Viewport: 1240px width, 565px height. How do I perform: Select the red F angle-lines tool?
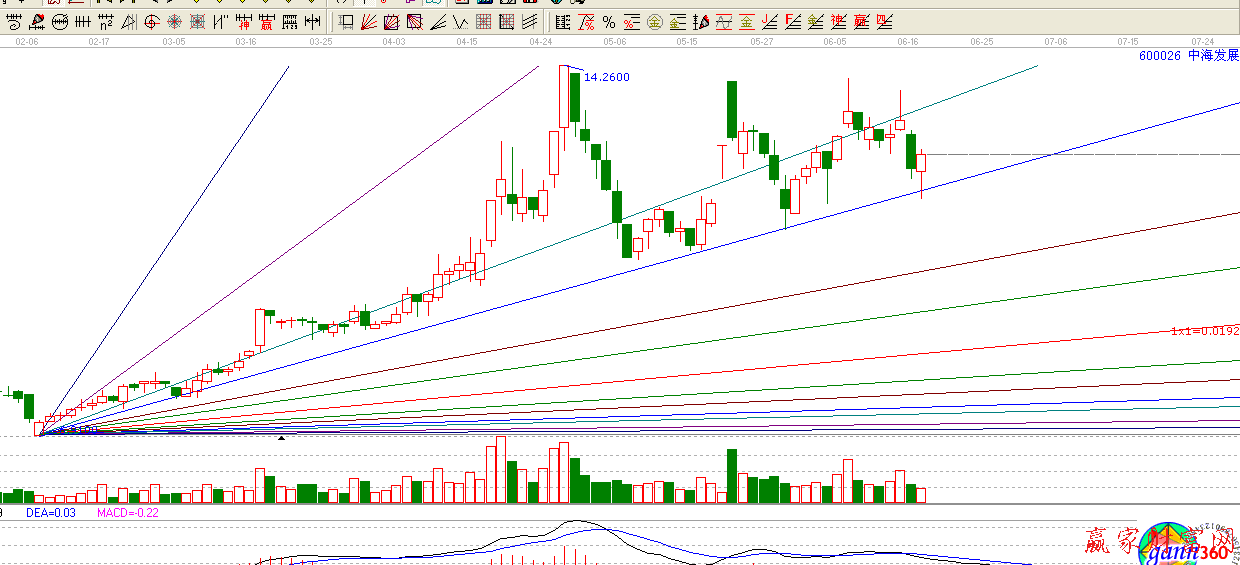coord(792,21)
